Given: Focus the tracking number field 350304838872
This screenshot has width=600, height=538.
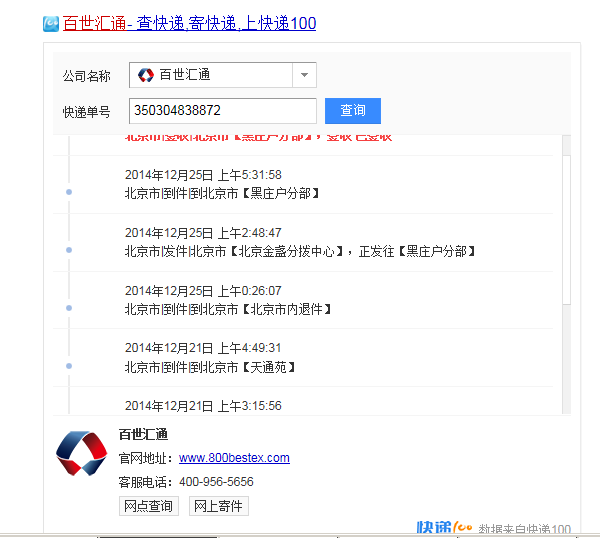Looking at the screenshot, I should pyautogui.click(x=223, y=110).
